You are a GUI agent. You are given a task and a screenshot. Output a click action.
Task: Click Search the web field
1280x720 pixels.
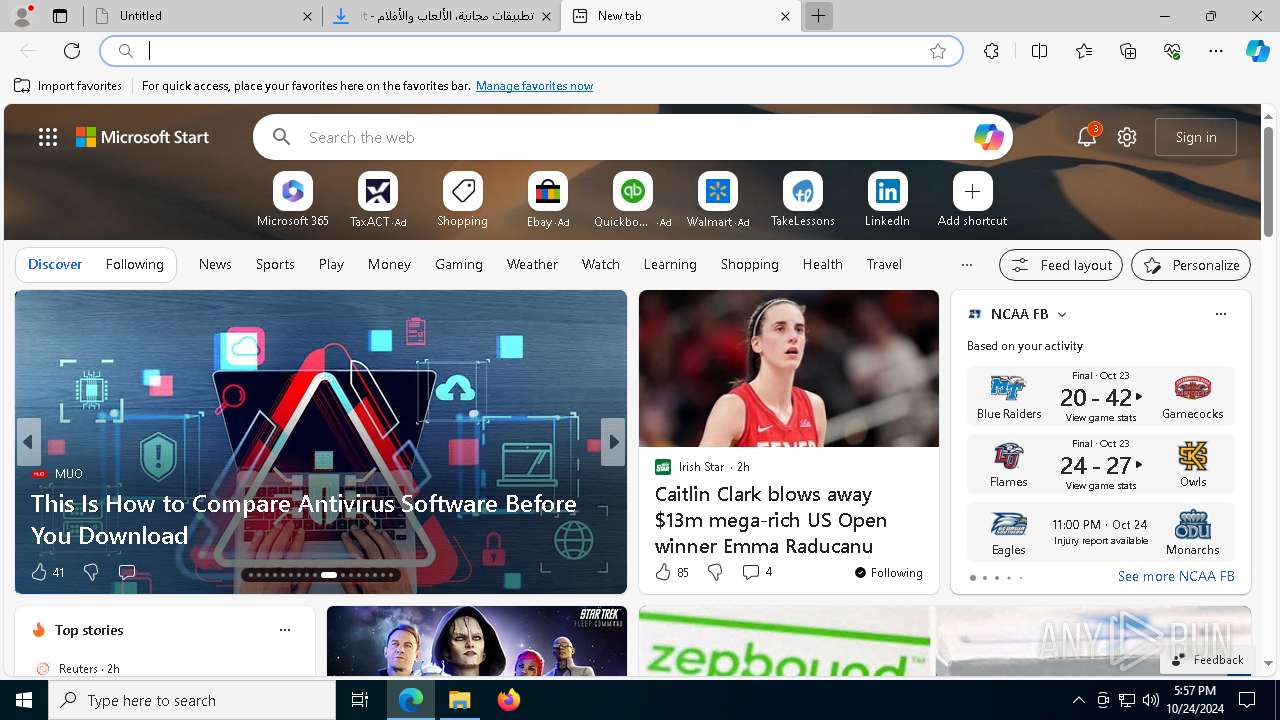click(632, 137)
